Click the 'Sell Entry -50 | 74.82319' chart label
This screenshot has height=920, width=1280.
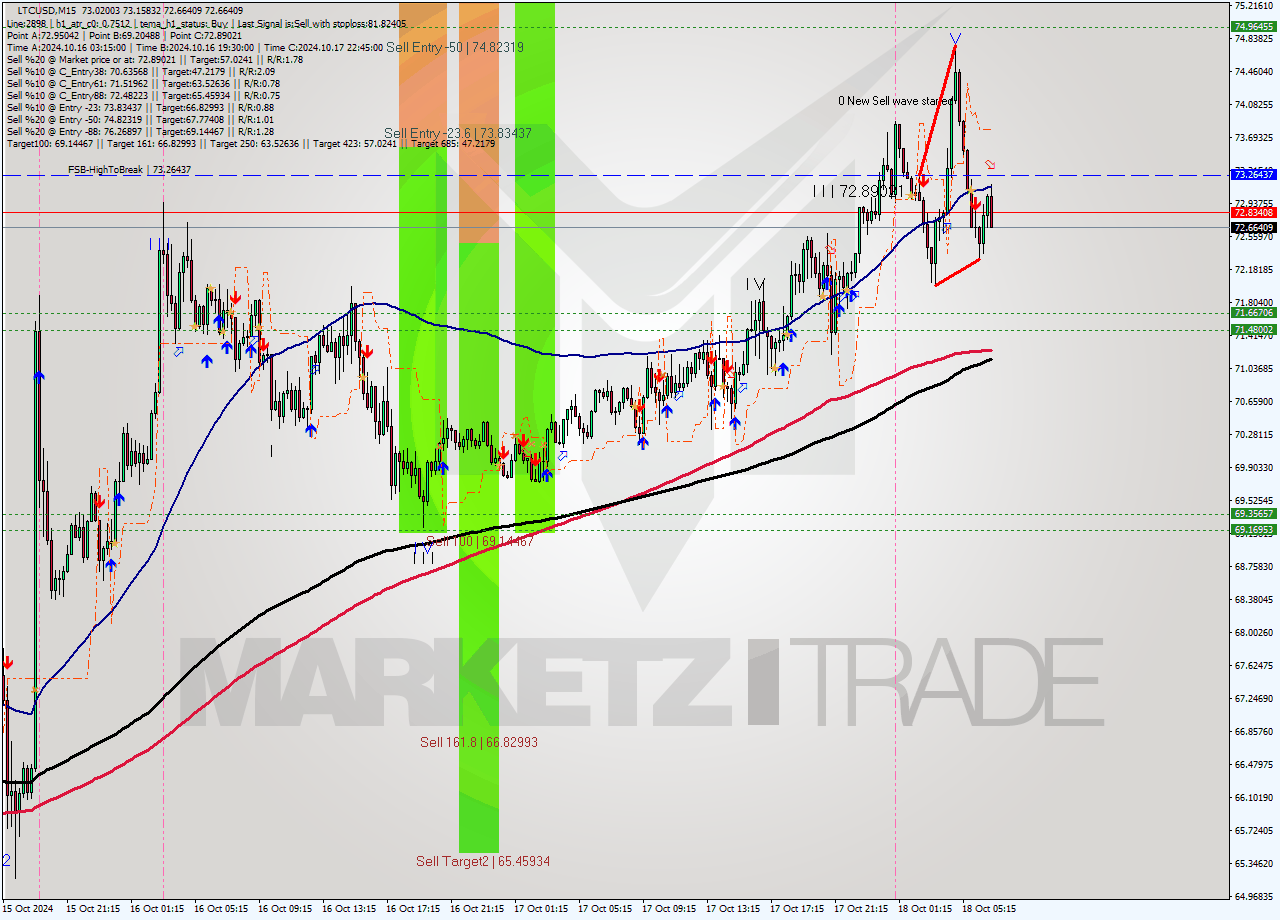click(455, 47)
